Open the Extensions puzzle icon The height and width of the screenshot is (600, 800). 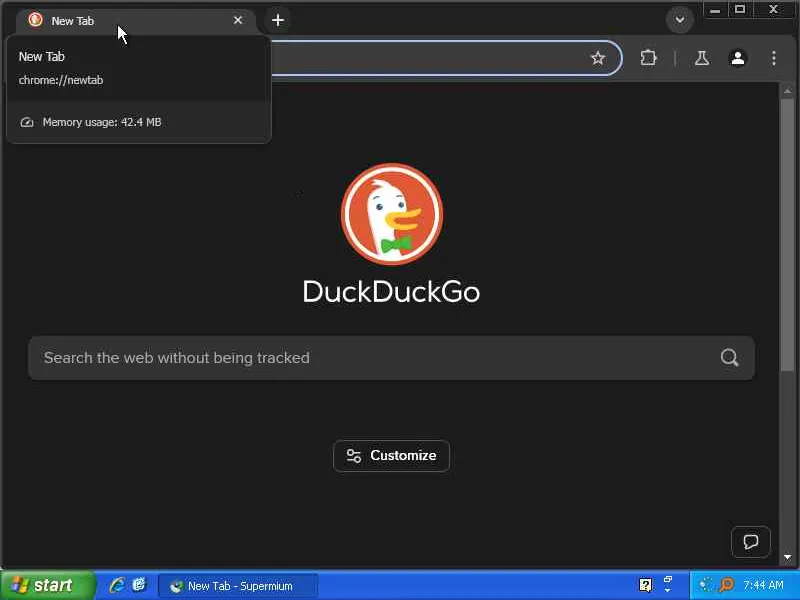648,58
